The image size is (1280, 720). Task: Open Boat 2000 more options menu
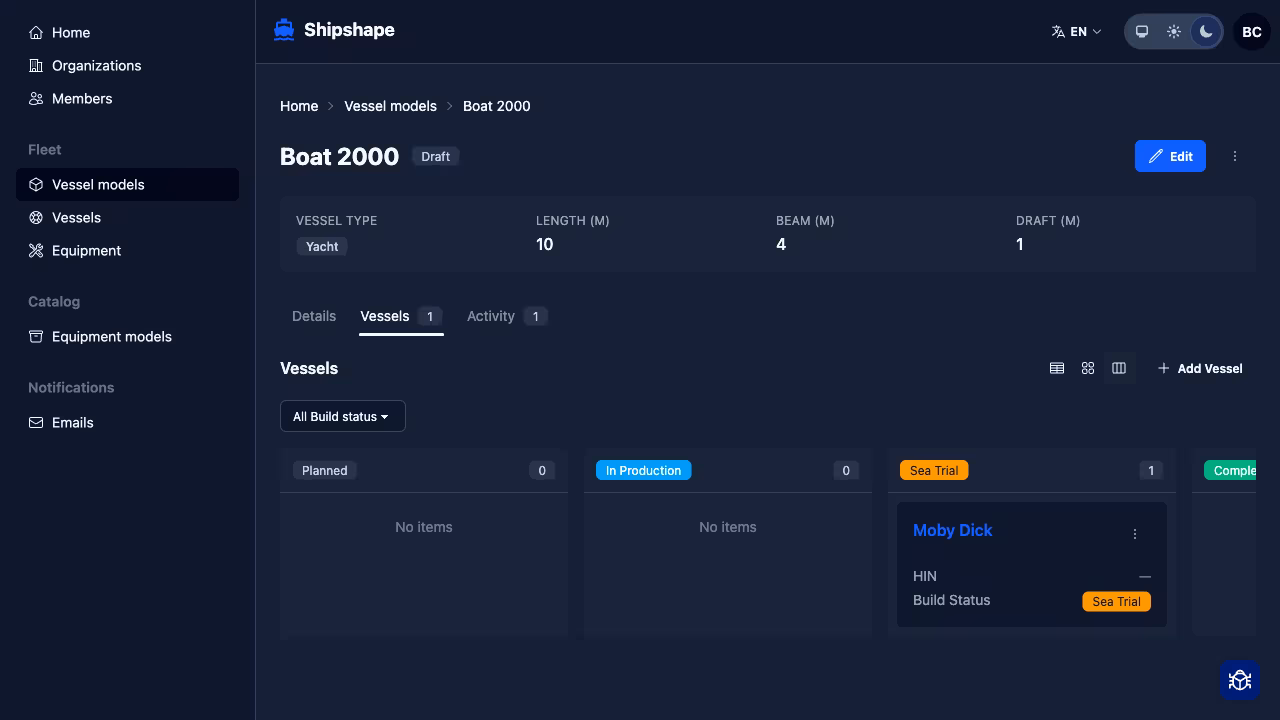point(1235,156)
